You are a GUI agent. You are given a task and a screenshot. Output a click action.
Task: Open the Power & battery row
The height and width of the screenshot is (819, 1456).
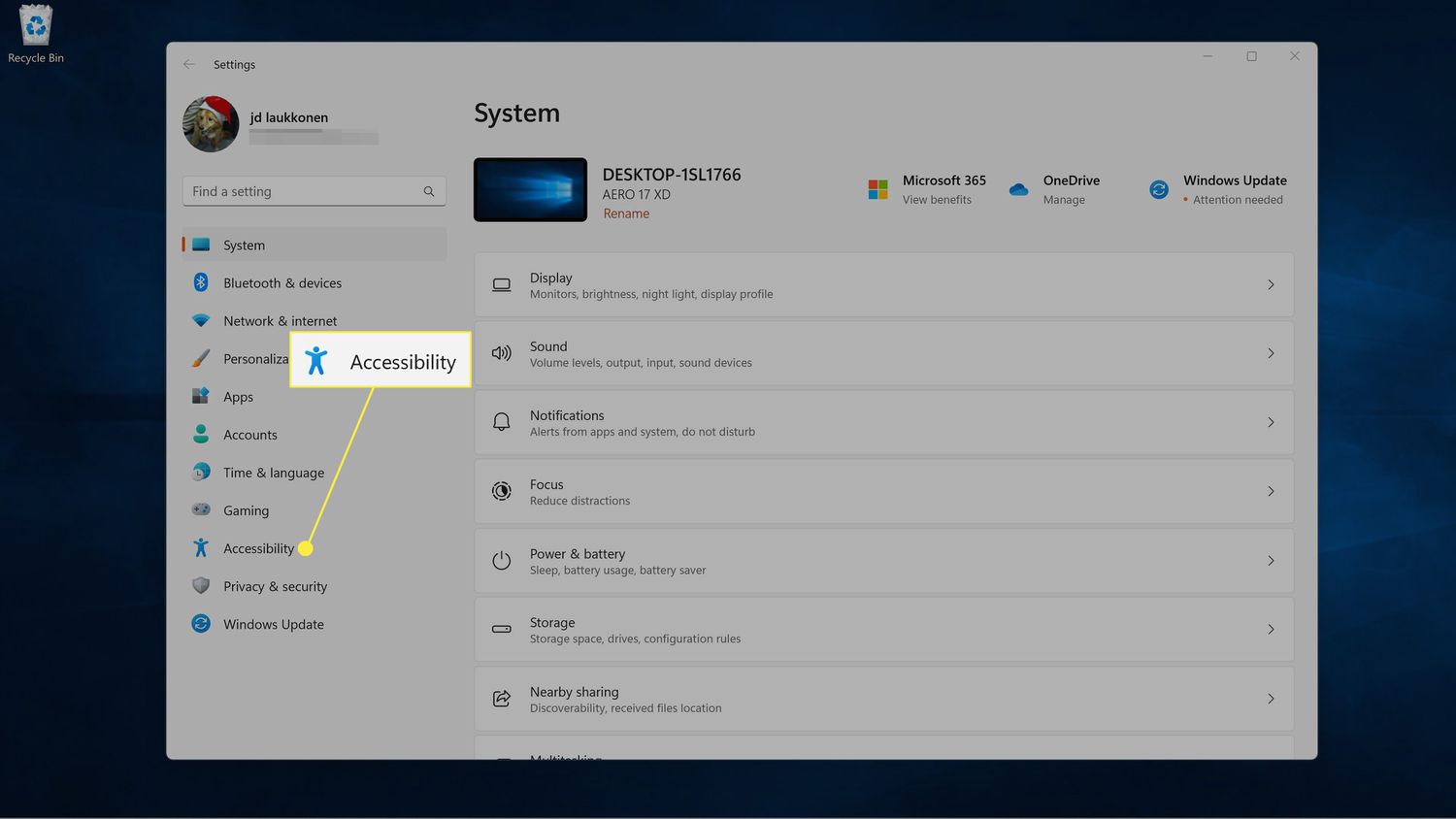coord(883,561)
